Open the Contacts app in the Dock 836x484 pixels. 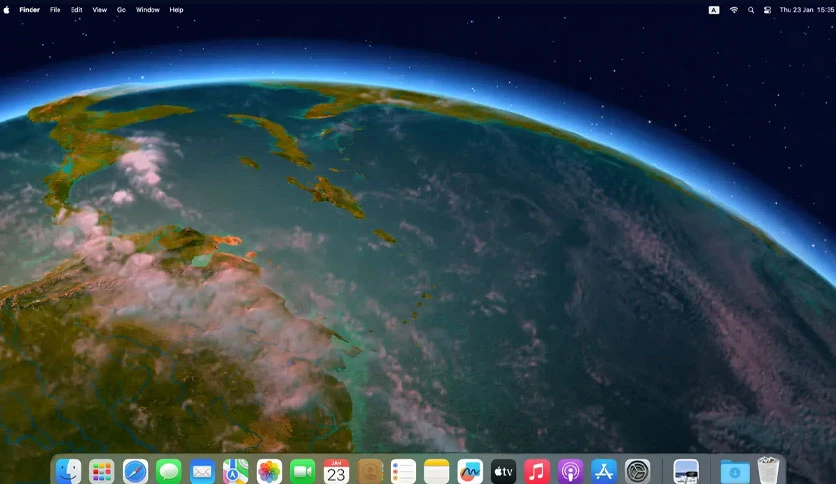tap(370, 472)
